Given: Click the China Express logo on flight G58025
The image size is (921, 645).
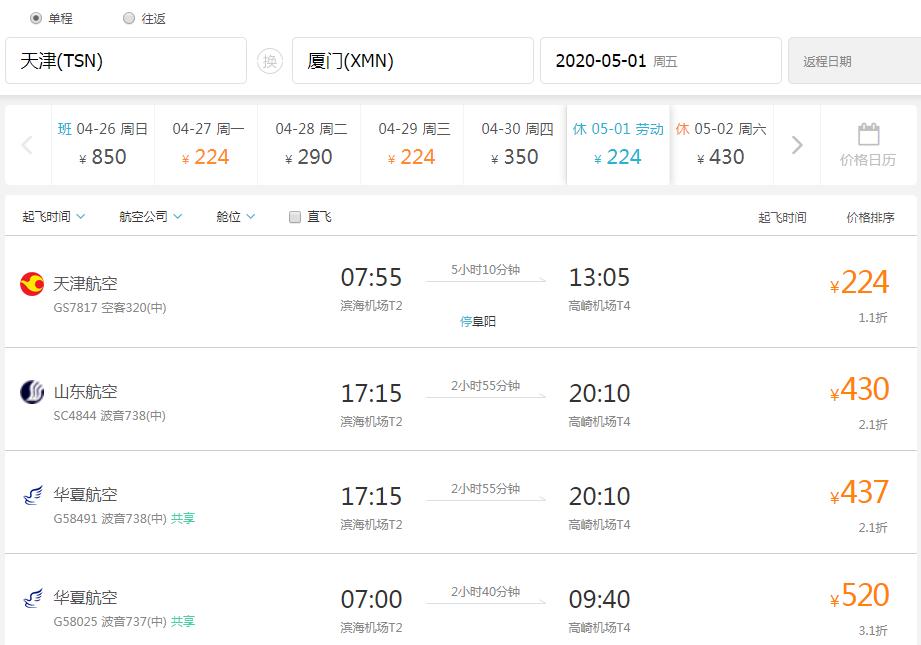Looking at the screenshot, I should click(32, 598).
